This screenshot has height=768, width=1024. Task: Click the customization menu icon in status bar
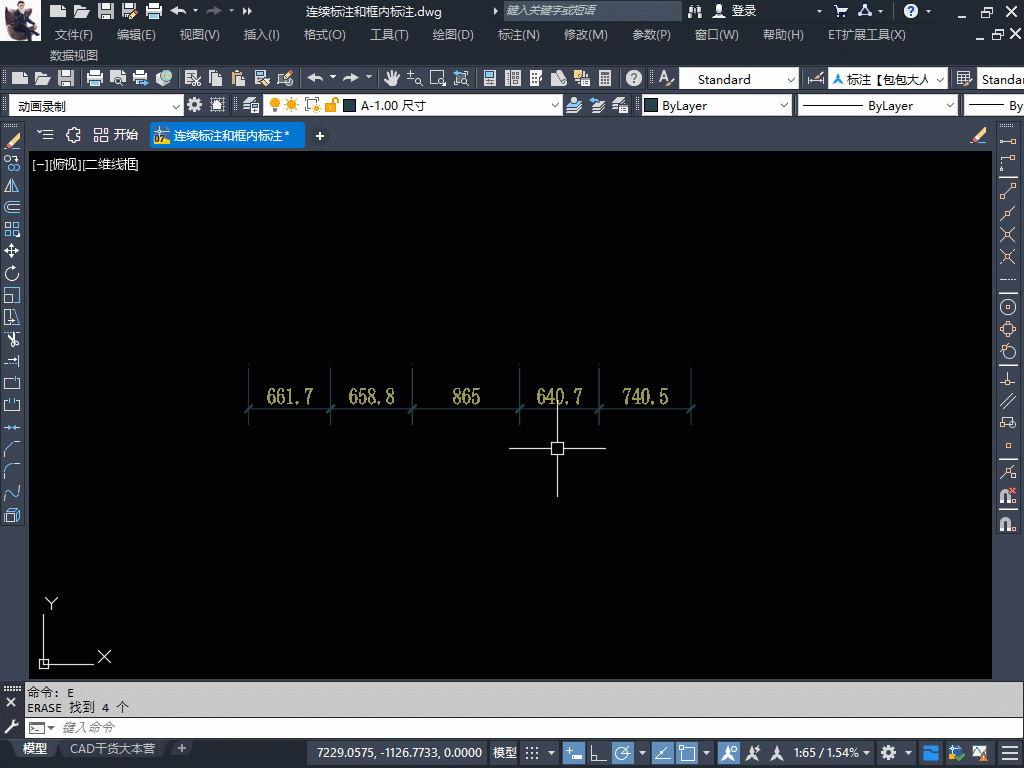point(1010,753)
